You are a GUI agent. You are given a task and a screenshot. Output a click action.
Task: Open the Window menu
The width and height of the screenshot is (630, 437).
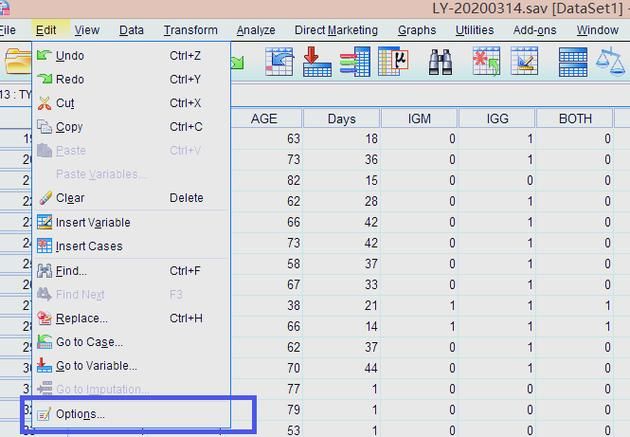(597, 30)
